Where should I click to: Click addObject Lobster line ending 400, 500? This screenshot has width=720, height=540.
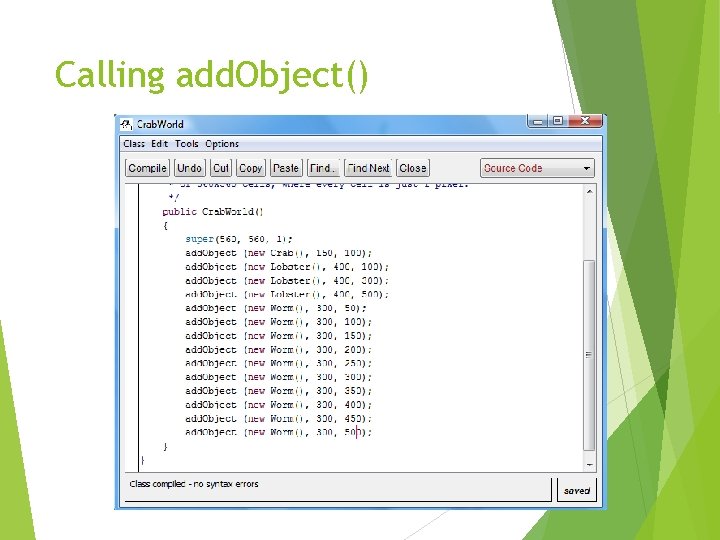pos(287,294)
